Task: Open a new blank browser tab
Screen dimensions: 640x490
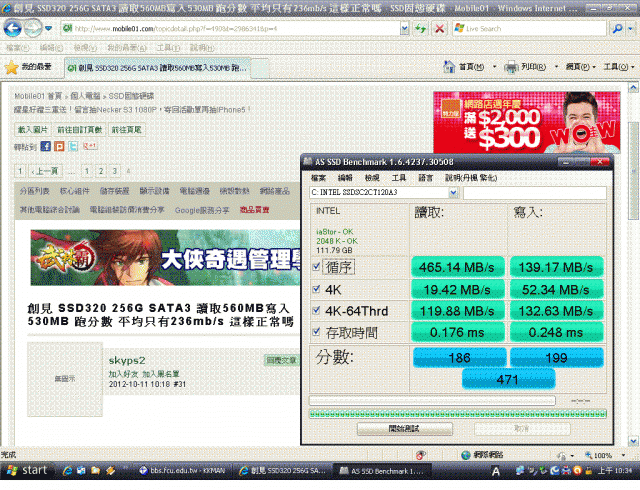Action: (x=260, y=69)
